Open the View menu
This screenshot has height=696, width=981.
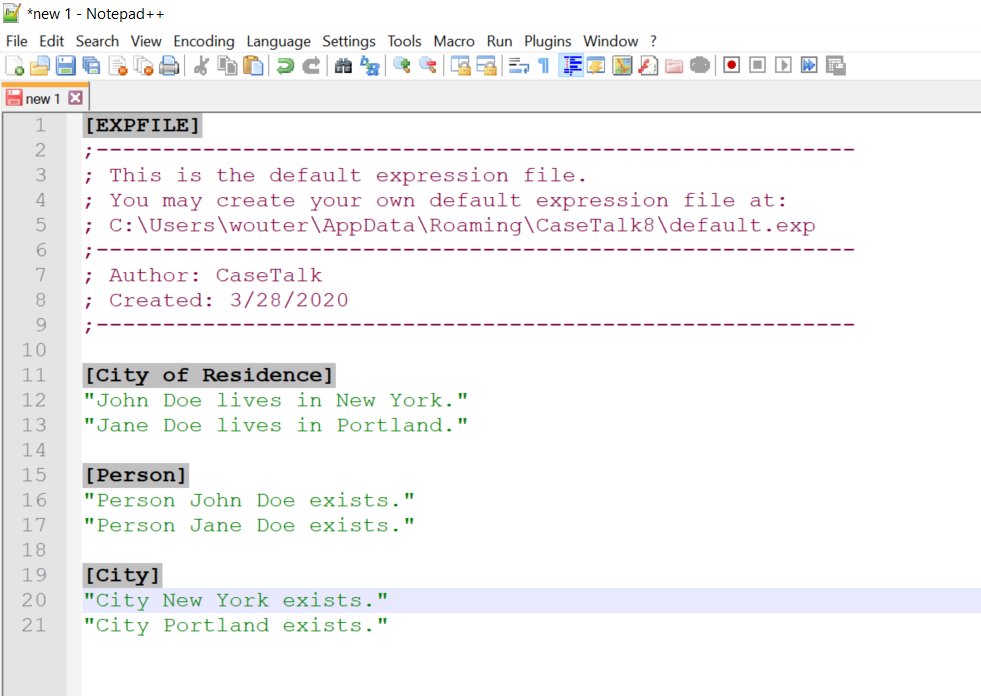[146, 41]
